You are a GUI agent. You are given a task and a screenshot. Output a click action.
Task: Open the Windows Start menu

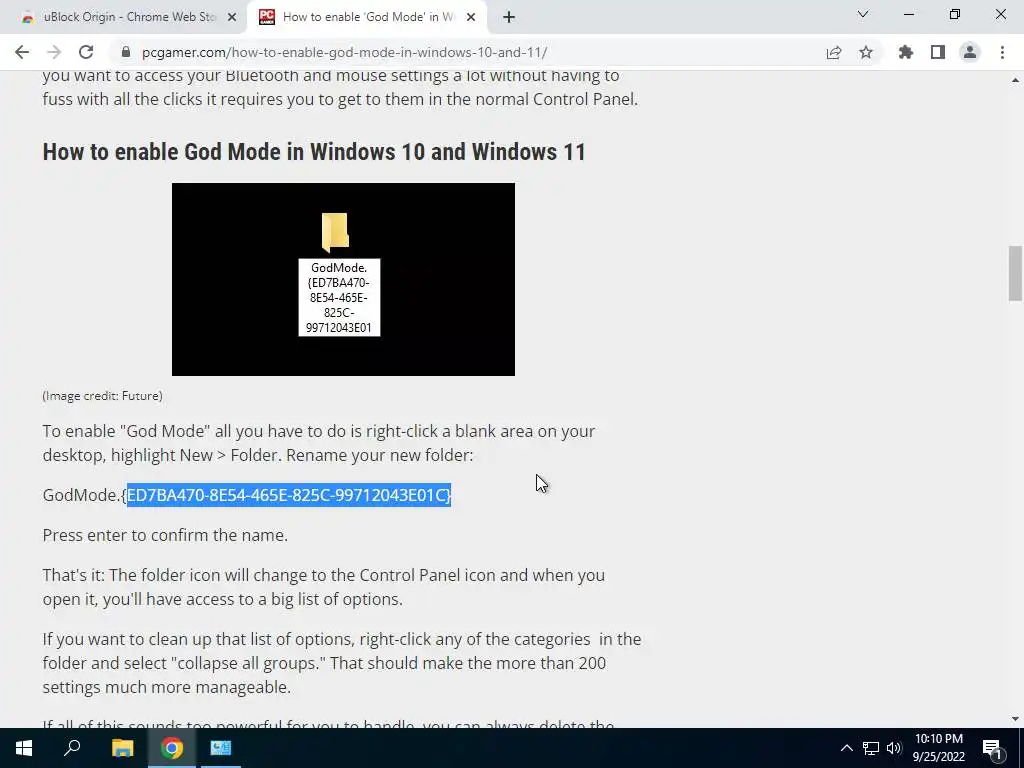point(24,748)
